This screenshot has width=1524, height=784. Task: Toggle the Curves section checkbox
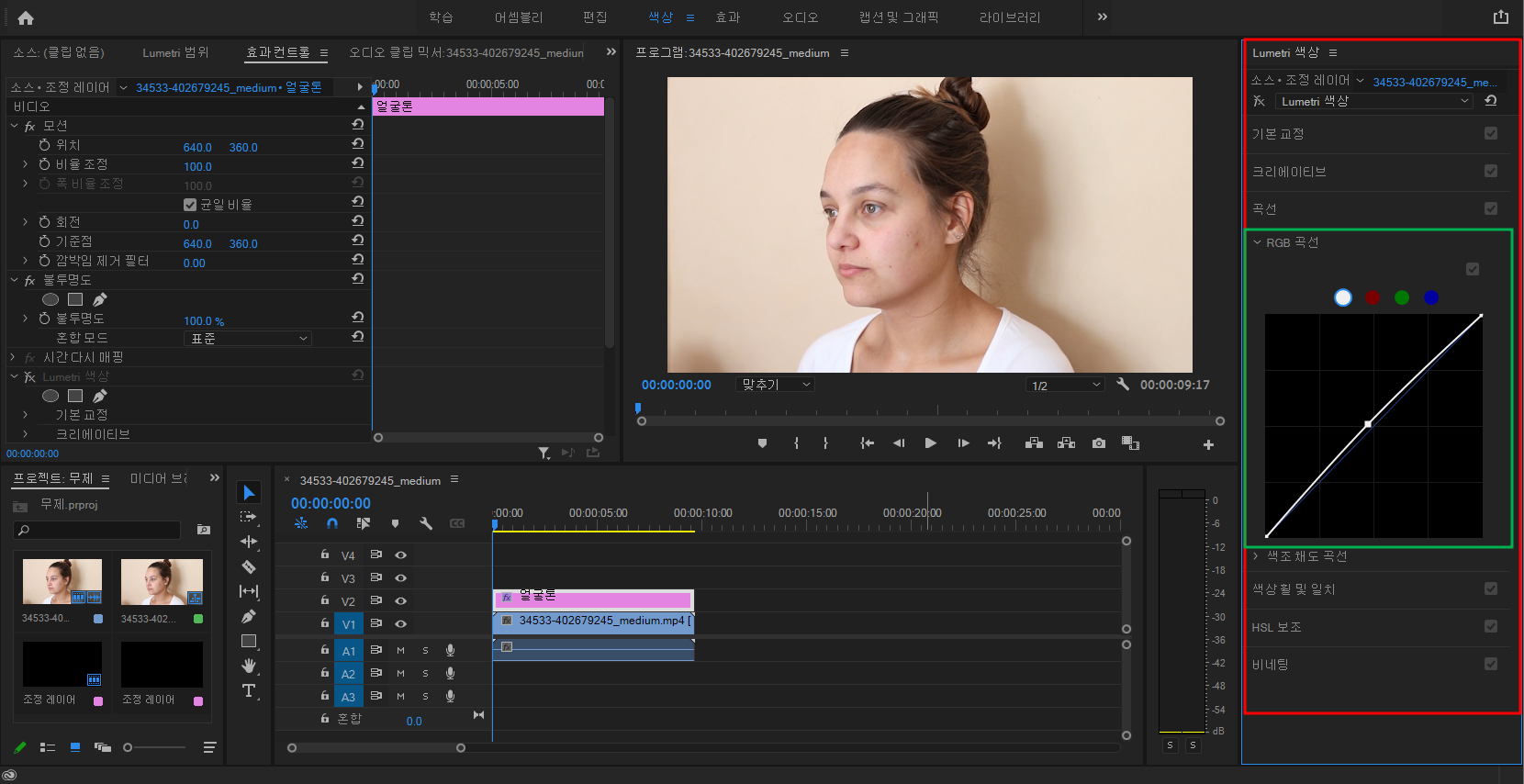click(1491, 208)
